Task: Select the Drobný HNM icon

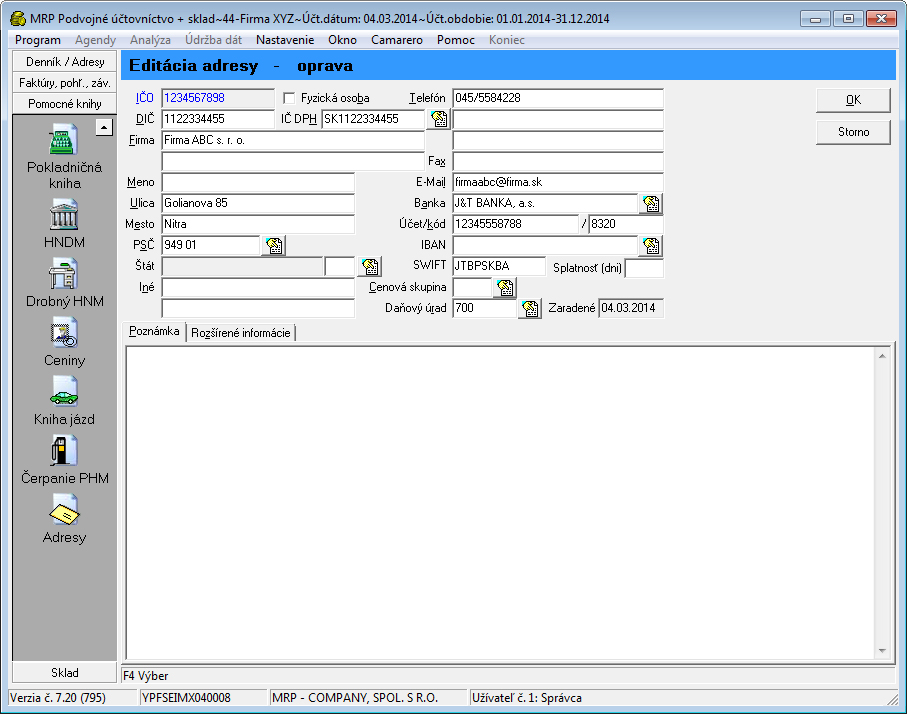Action: click(x=64, y=273)
